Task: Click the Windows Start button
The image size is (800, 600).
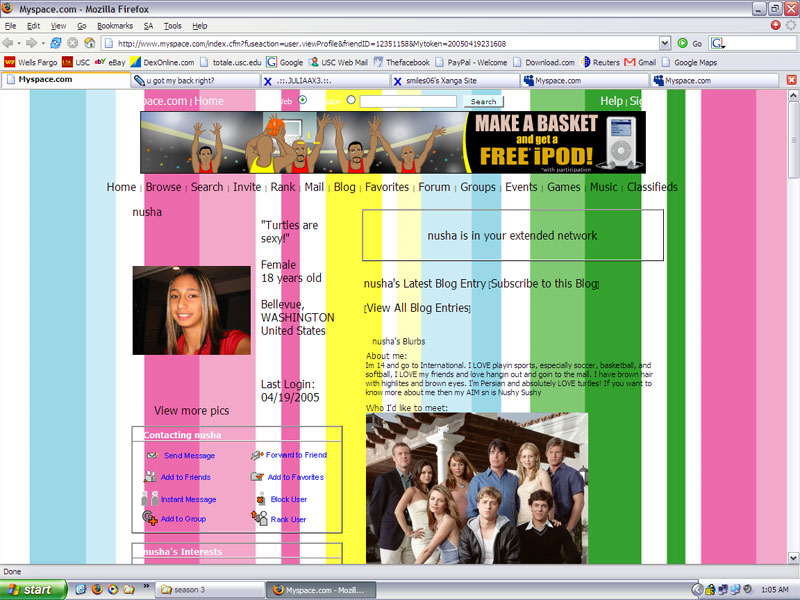Action: [33, 590]
